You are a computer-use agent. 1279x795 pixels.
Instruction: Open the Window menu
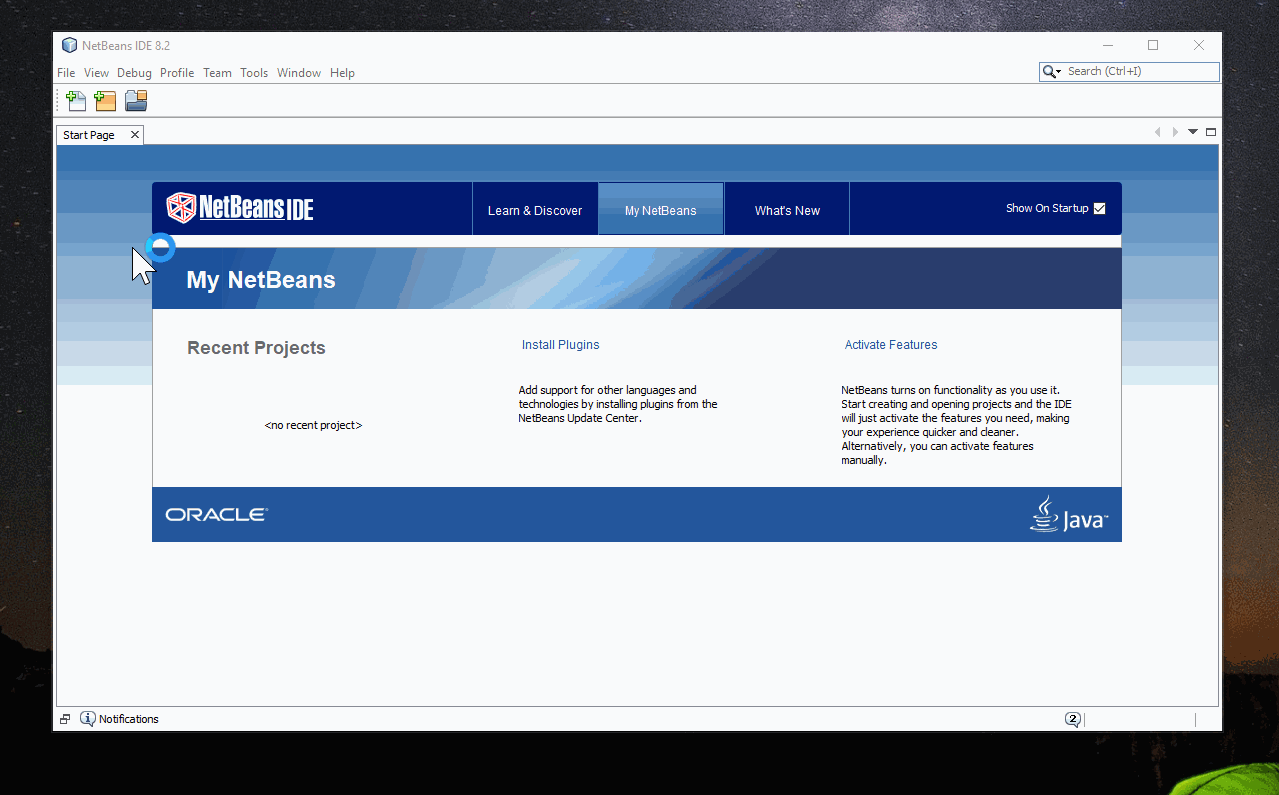(299, 73)
